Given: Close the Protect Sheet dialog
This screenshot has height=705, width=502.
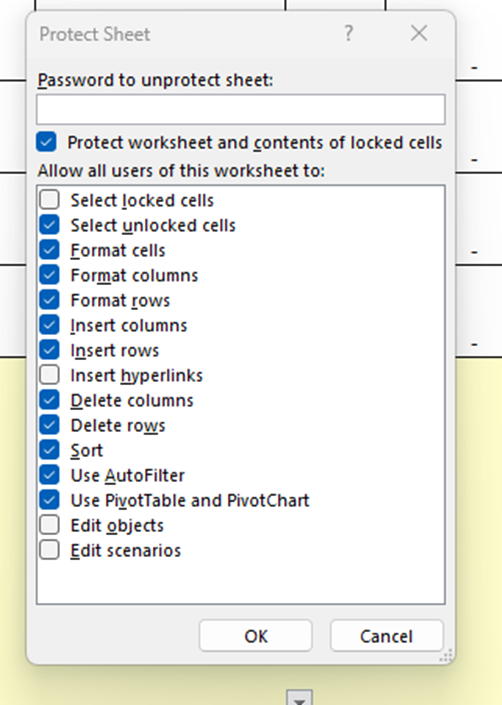Looking at the screenshot, I should point(419,33).
